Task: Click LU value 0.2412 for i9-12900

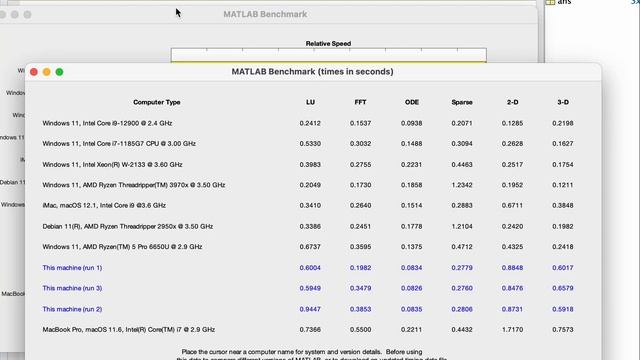Action: (x=310, y=123)
